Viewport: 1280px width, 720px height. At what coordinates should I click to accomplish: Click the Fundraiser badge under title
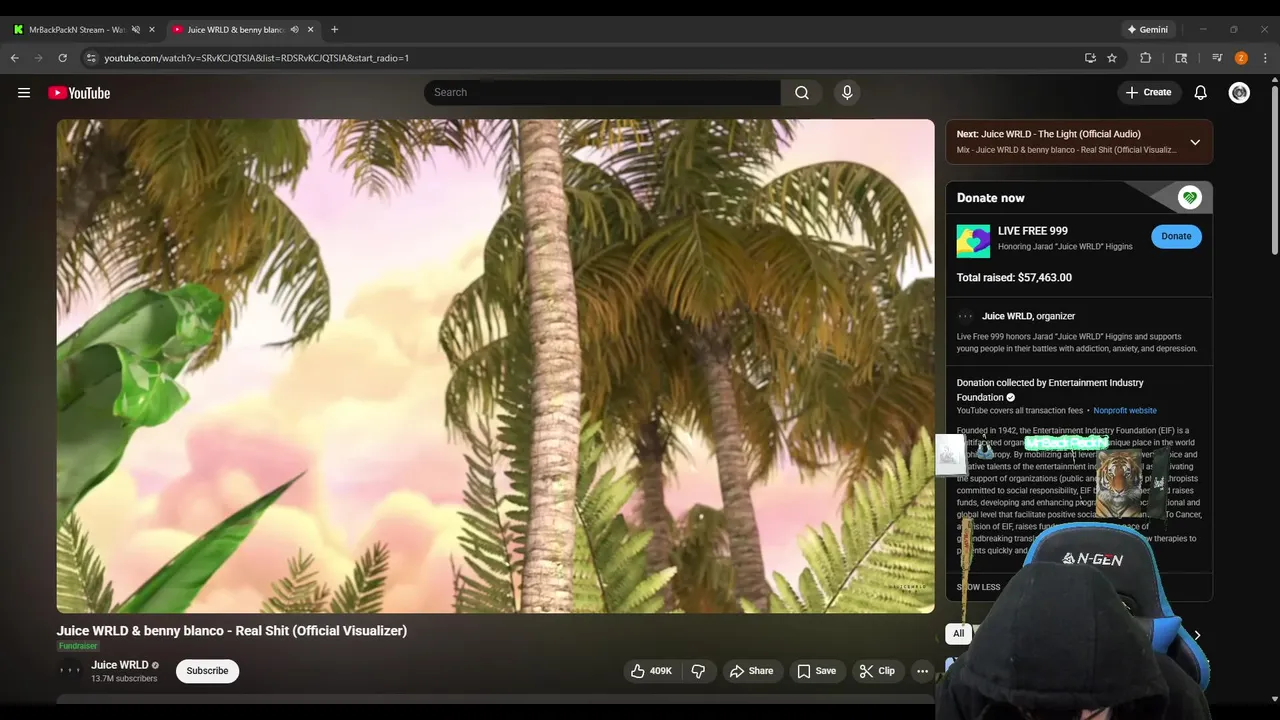[x=78, y=646]
